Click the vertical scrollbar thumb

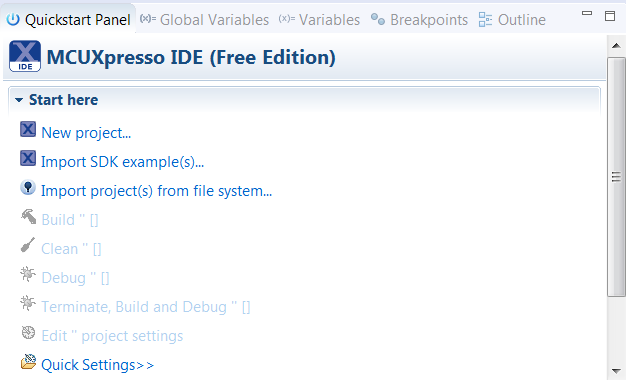[616, 176]
